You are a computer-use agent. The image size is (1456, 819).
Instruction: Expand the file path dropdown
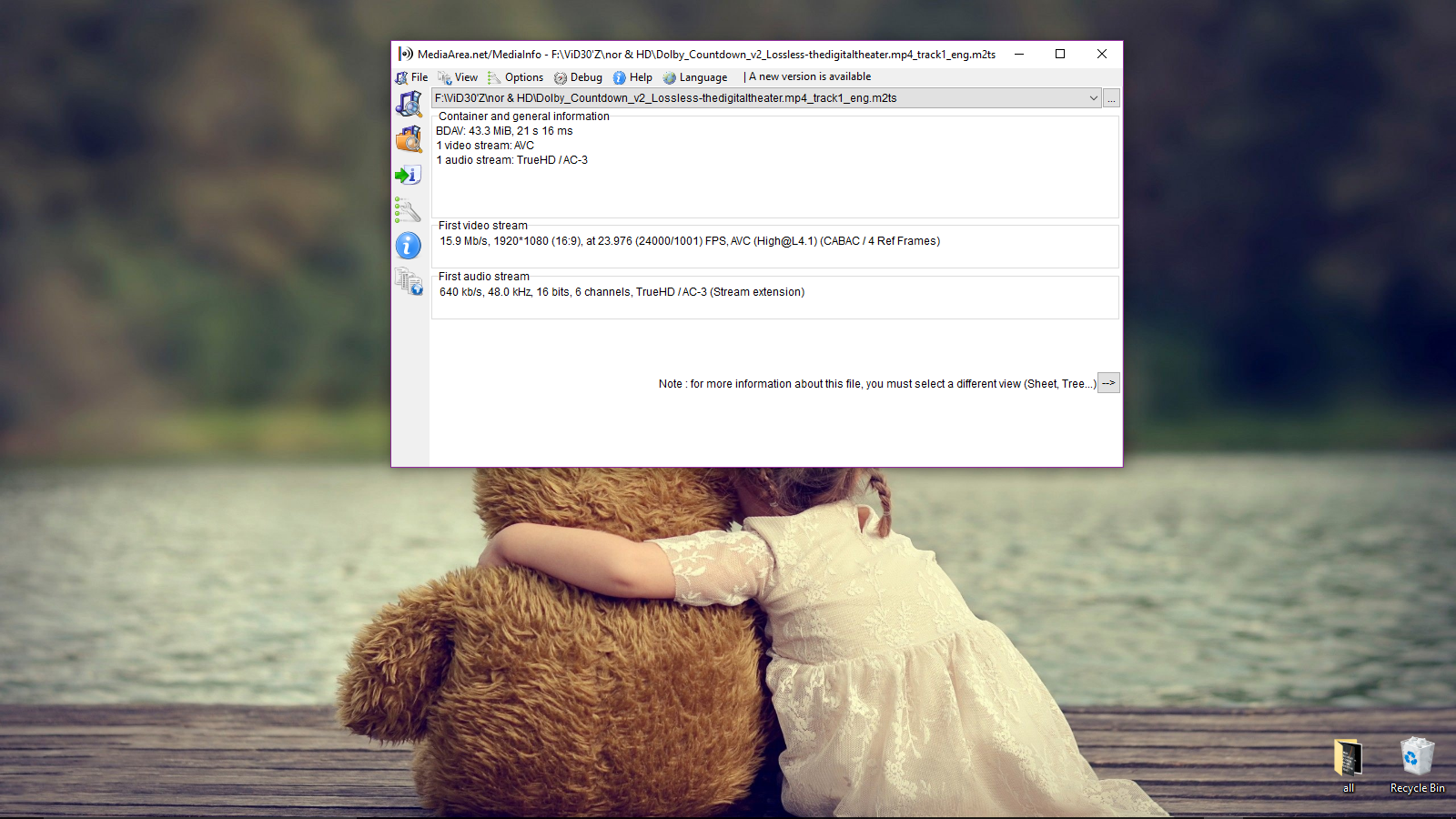click(1093, 98)
